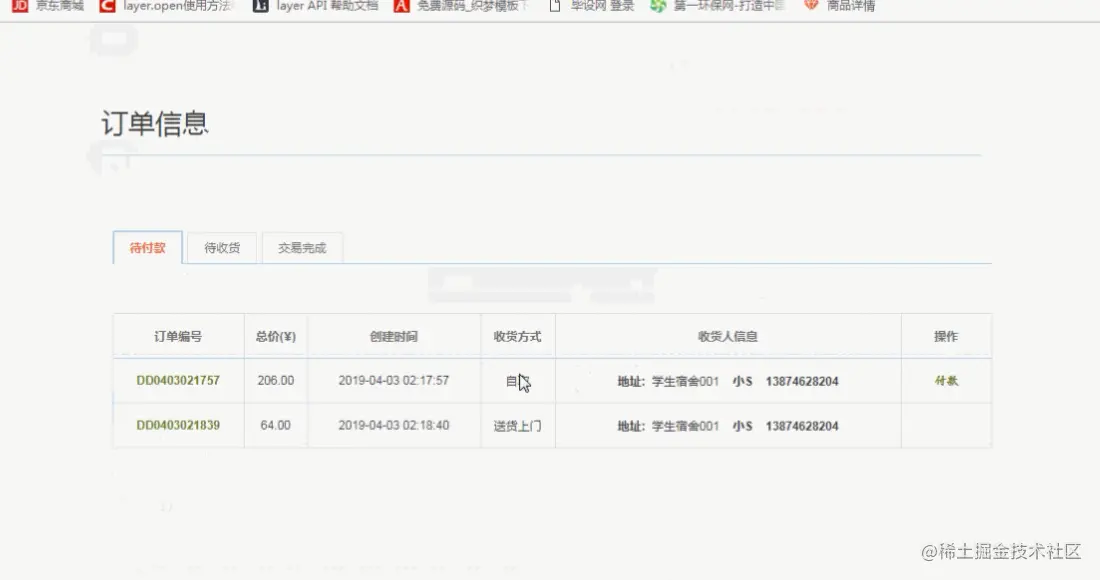Switch to the 待收货 tab
Viewport: 1100px width, 580px height.
coord(222,248)
